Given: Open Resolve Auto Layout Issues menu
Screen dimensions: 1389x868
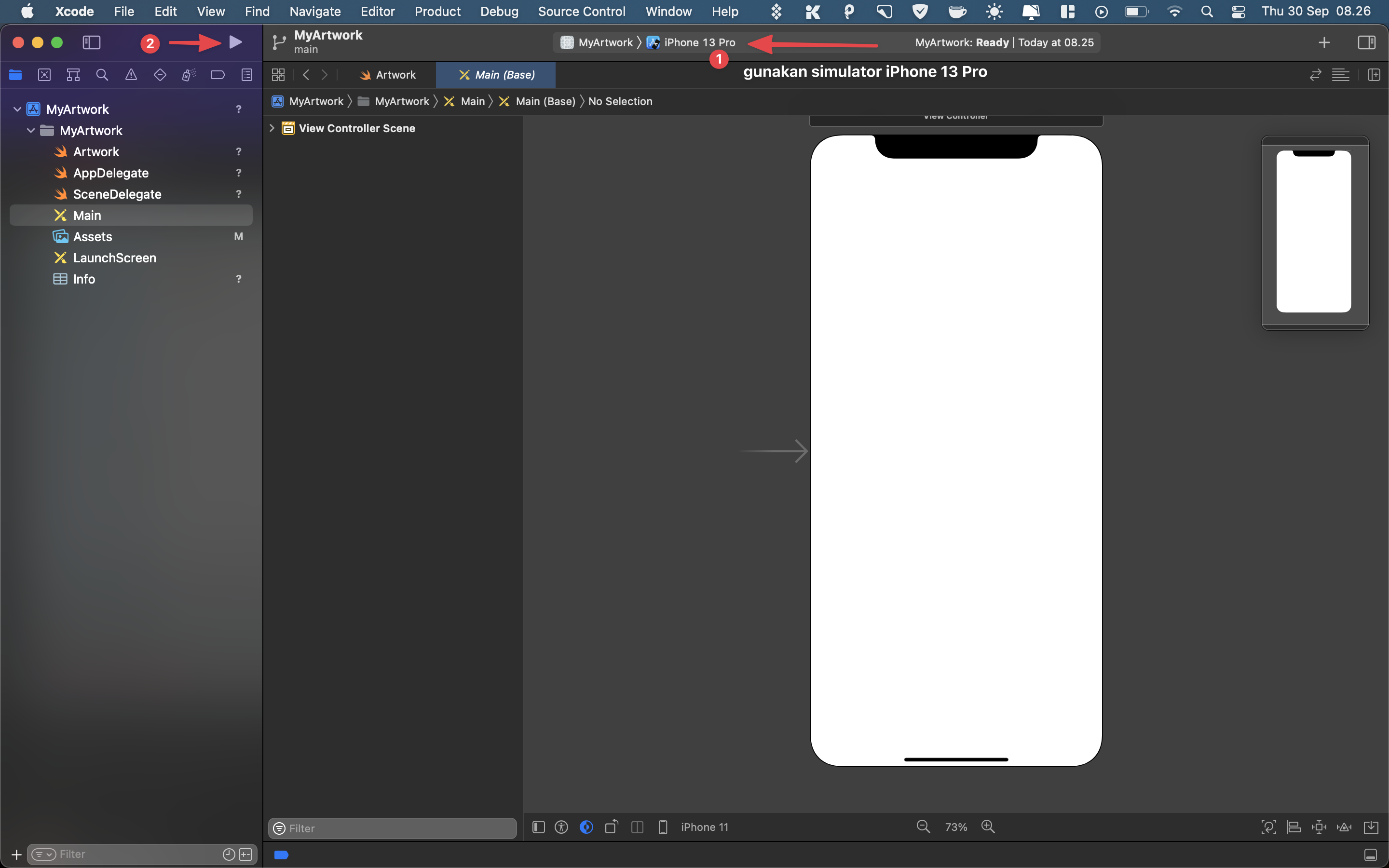Looking at the screenshot, I should point(1344,827).
